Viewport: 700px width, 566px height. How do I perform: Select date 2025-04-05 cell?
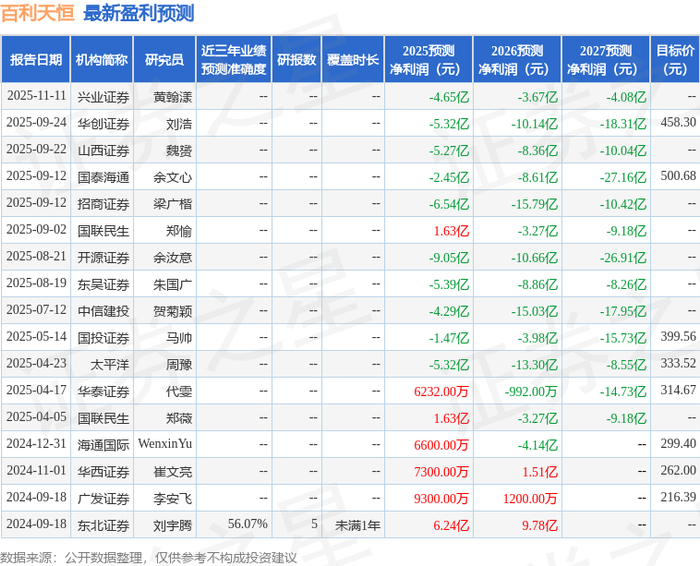(x=36, y=417)
